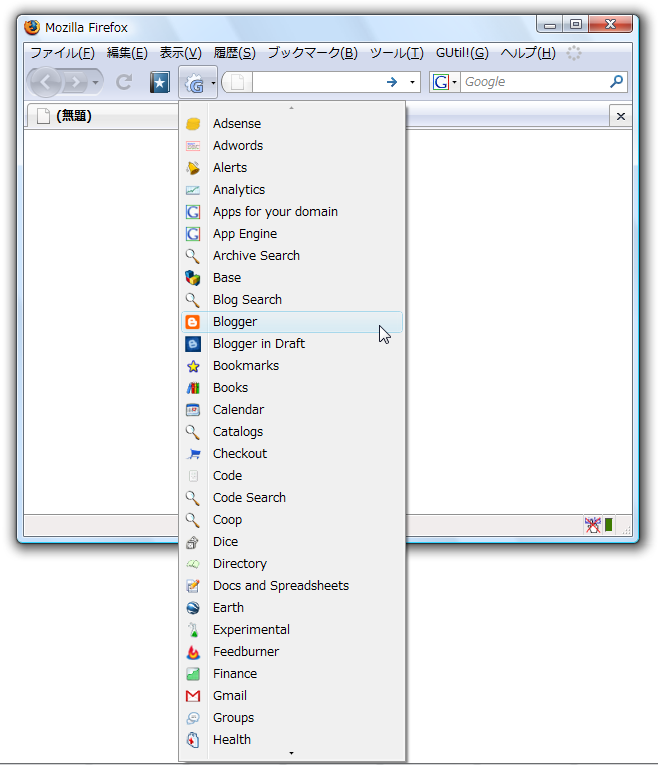The image size is (658, 765).
Task: Click the scroll-up arrow atop the GUtil menu
Action: click(x=291, y=107)
